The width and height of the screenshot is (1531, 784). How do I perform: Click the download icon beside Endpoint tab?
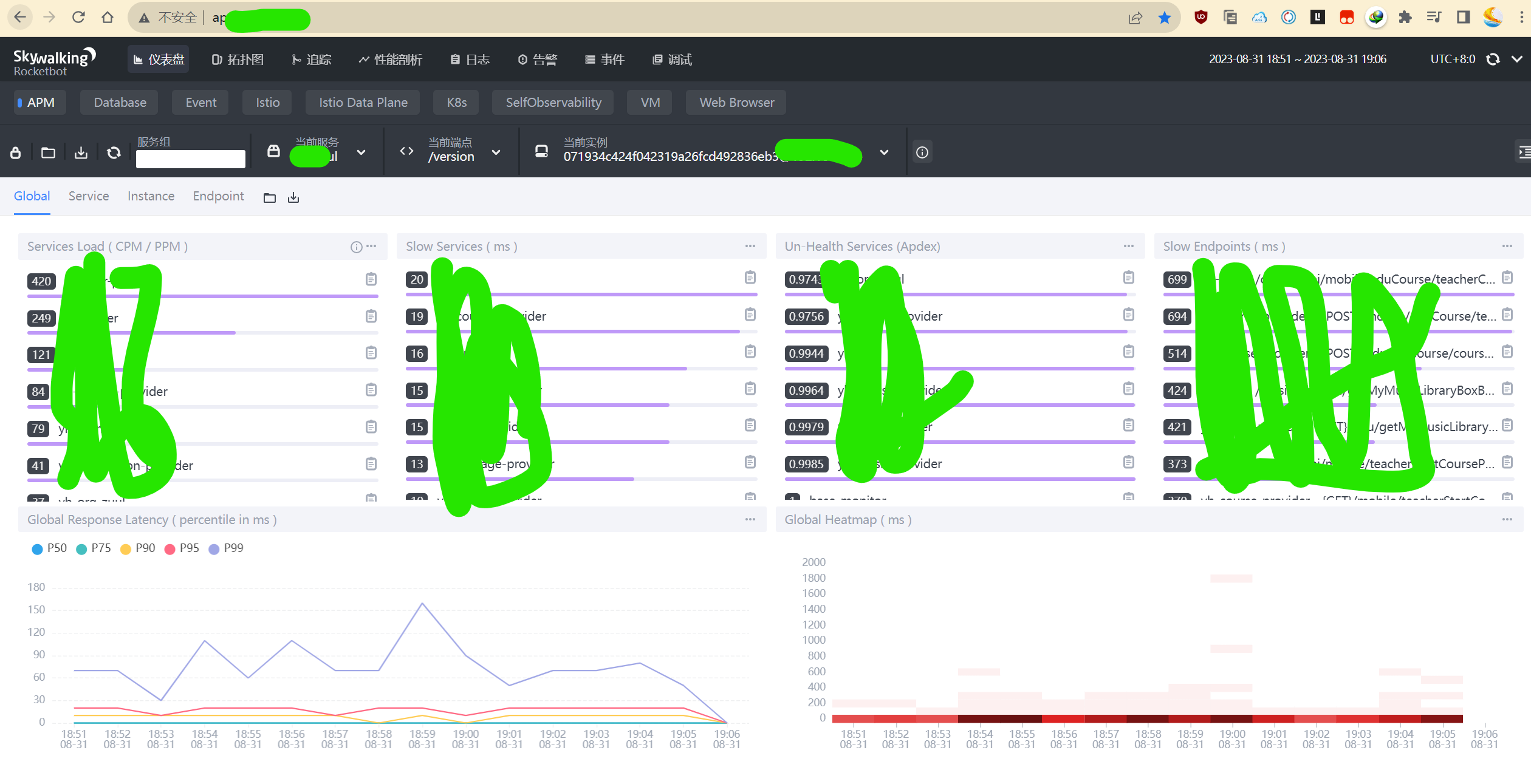pos(293,197)
